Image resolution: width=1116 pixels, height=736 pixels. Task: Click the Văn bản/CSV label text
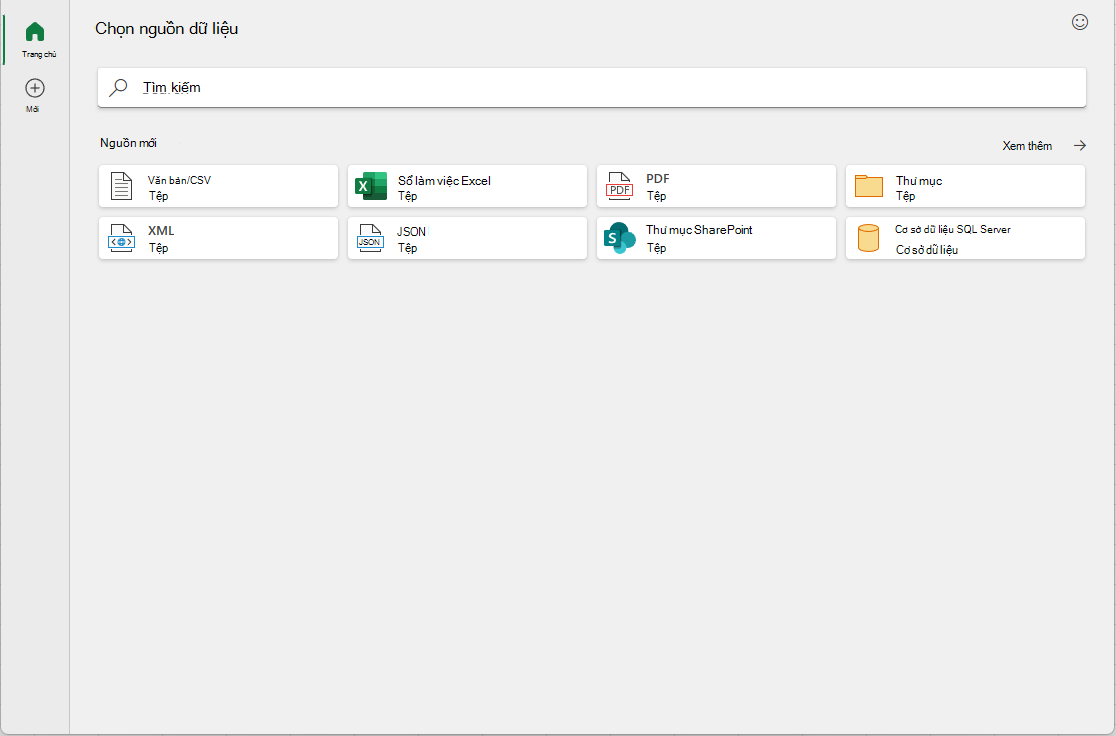[x=179, y=180]
